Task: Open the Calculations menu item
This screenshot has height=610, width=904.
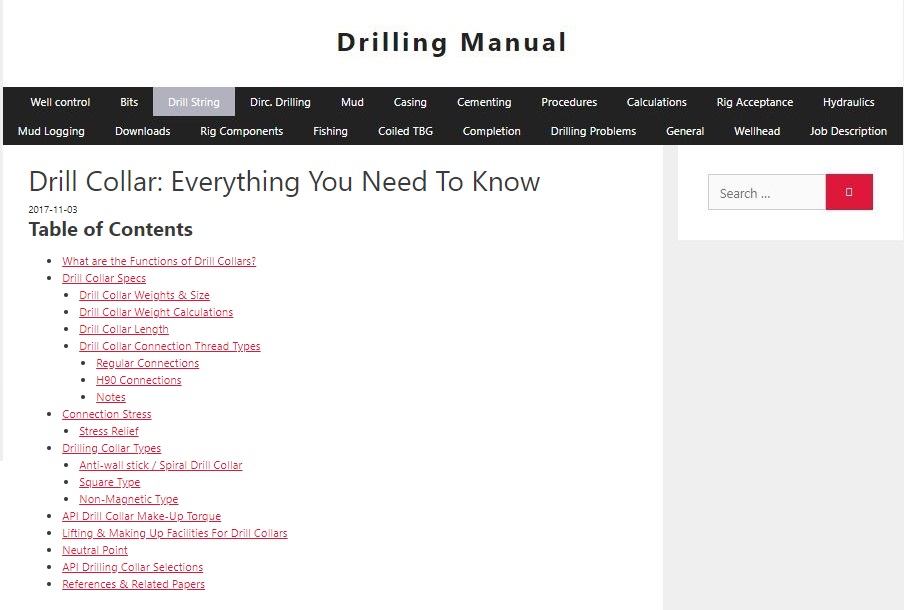Action: (x=657, y=102)
